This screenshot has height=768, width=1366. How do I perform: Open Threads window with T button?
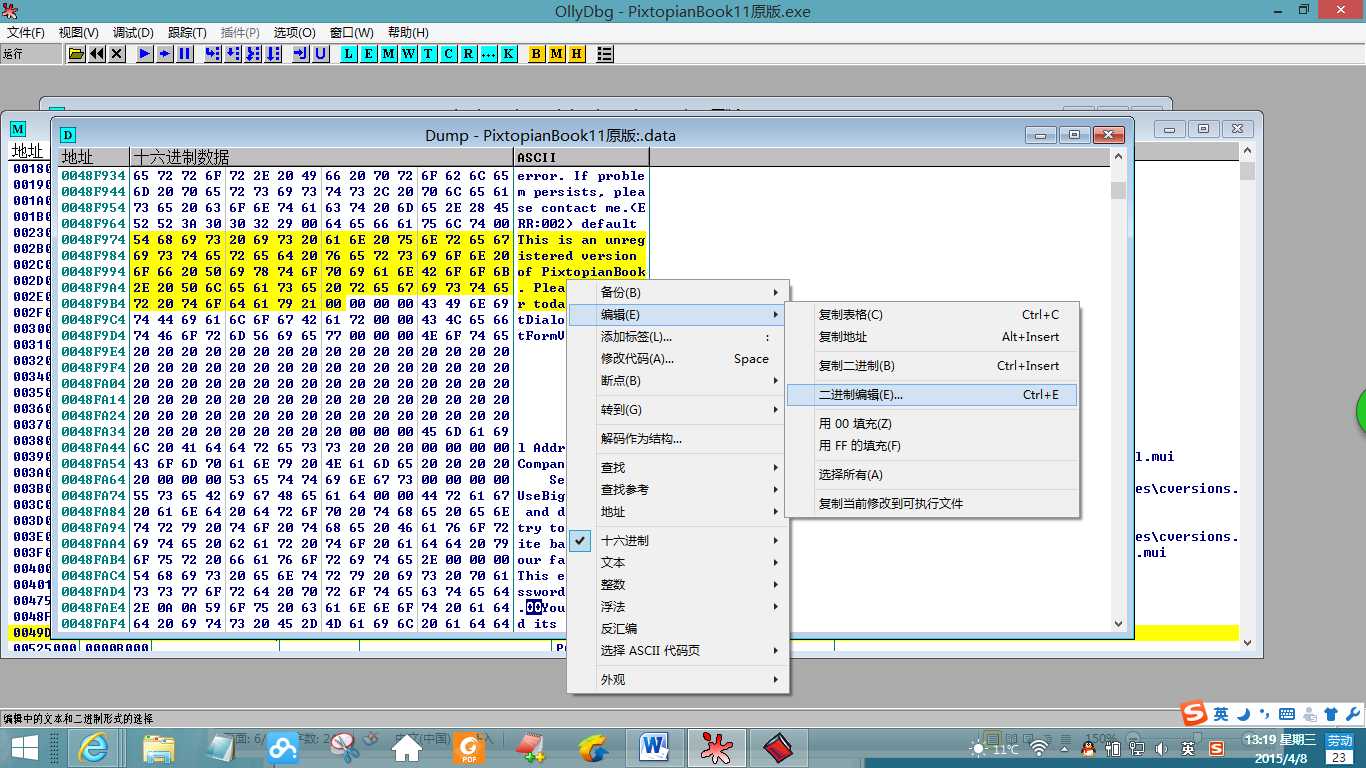tap(428, 54)
